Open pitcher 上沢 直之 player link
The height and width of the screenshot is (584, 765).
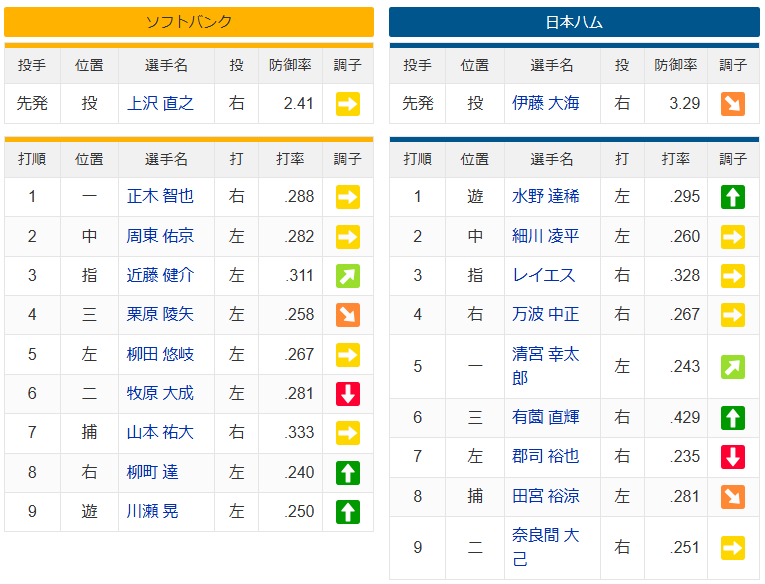click(160, 103)
